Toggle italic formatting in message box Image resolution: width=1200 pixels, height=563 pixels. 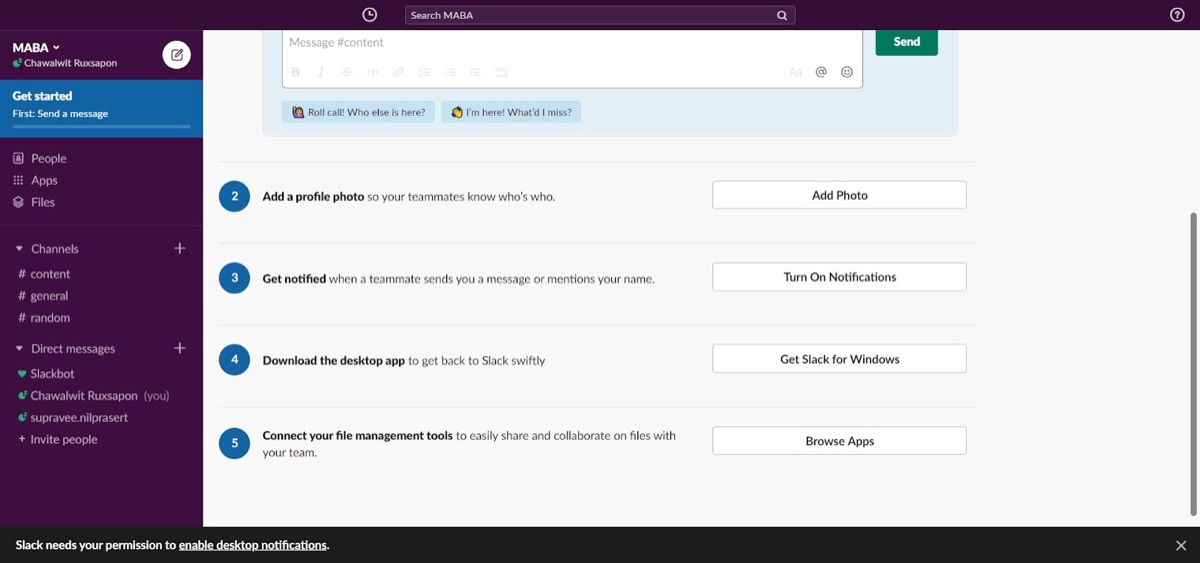[x=321, y=72]
